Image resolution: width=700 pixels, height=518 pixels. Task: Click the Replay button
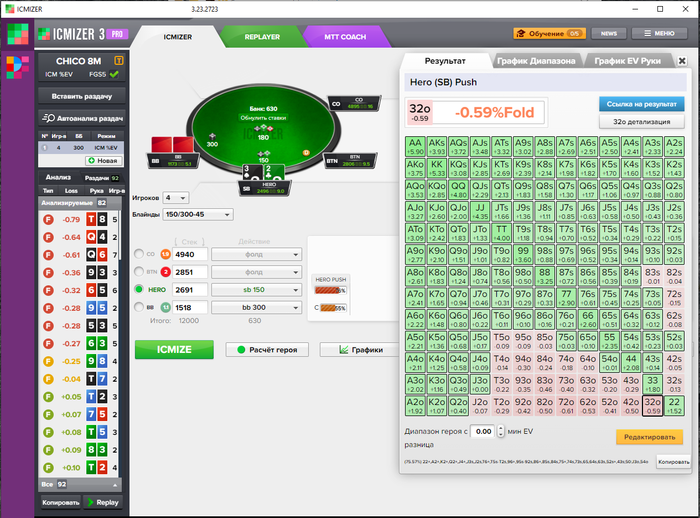tap(103, 502)
